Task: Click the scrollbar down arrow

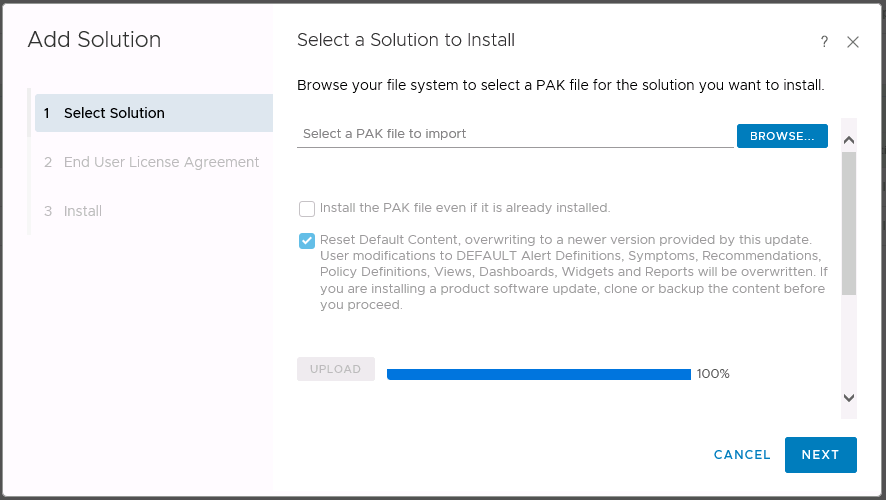Action: 849,397
